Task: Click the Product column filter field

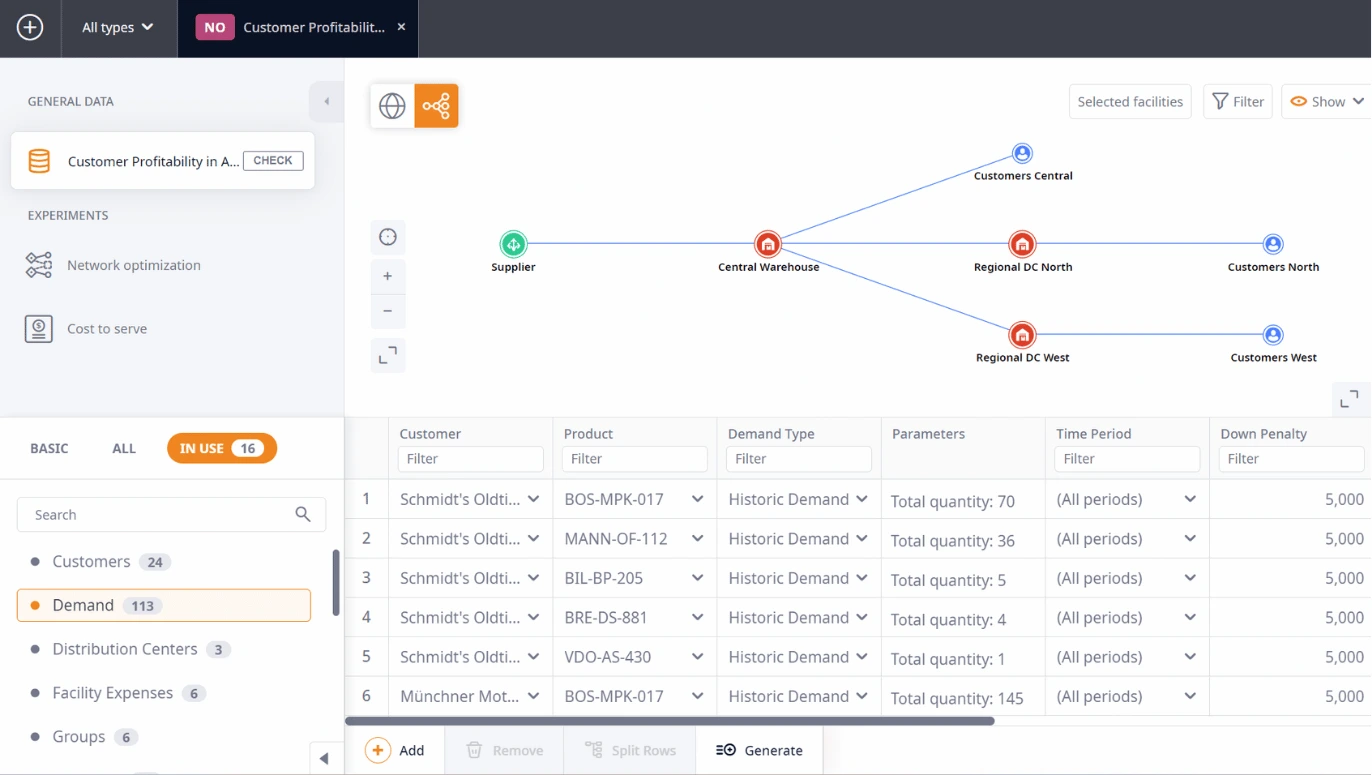Action: [x=634, y=459]
